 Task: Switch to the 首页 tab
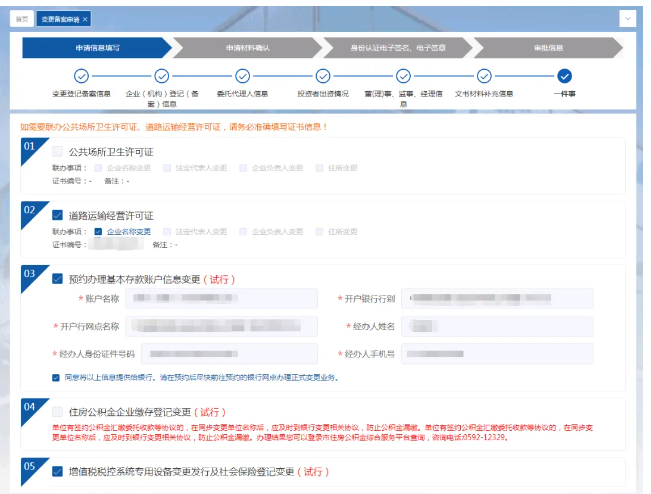click(21, 19)
